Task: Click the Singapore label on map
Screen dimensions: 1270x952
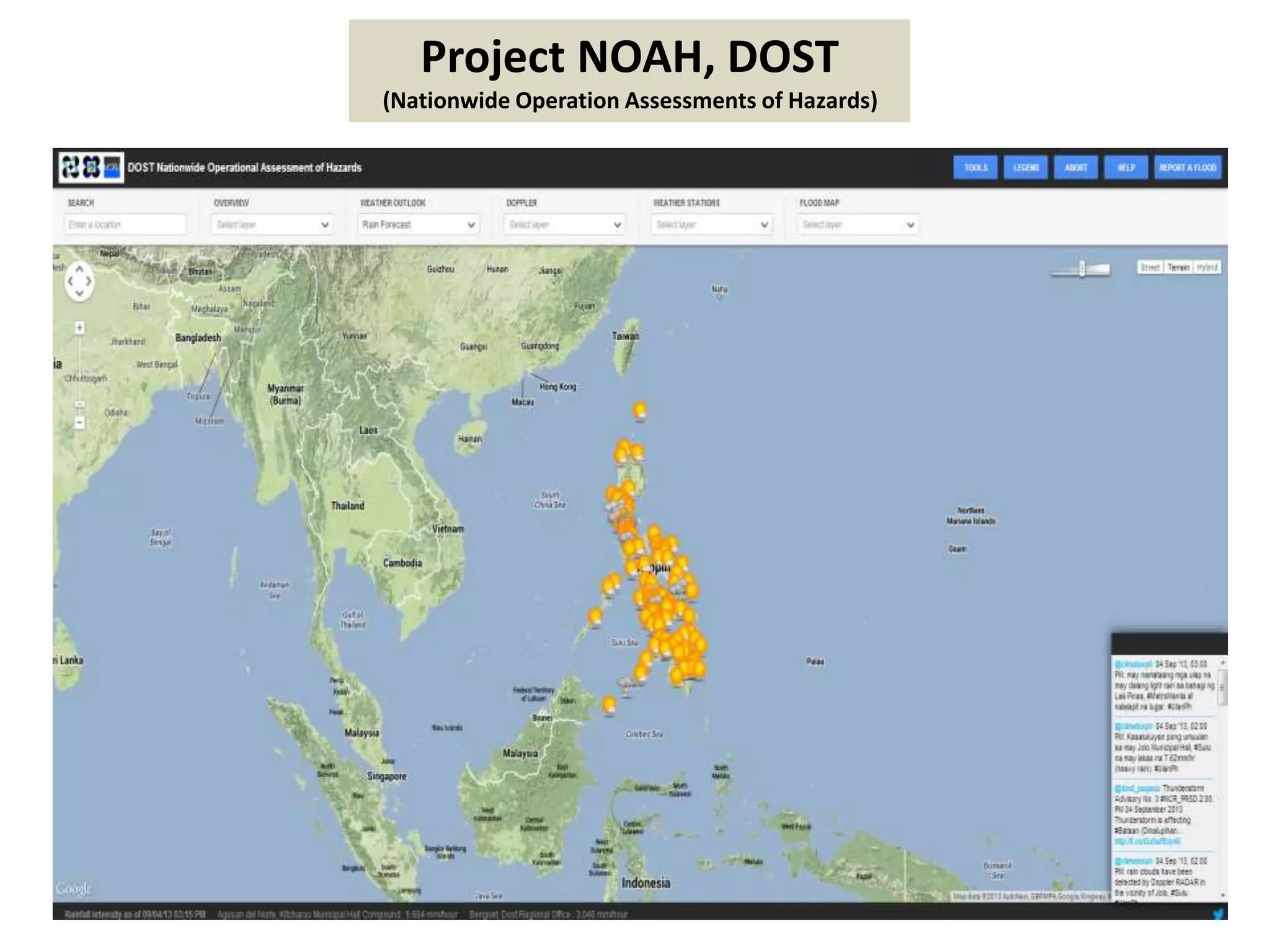Action: click(386, 777)
